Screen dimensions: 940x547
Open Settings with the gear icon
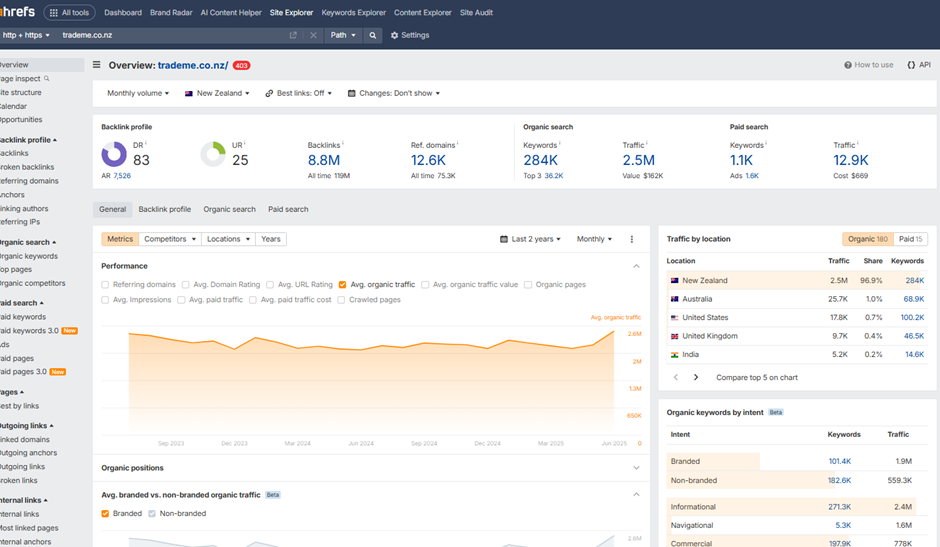(410, 35)
